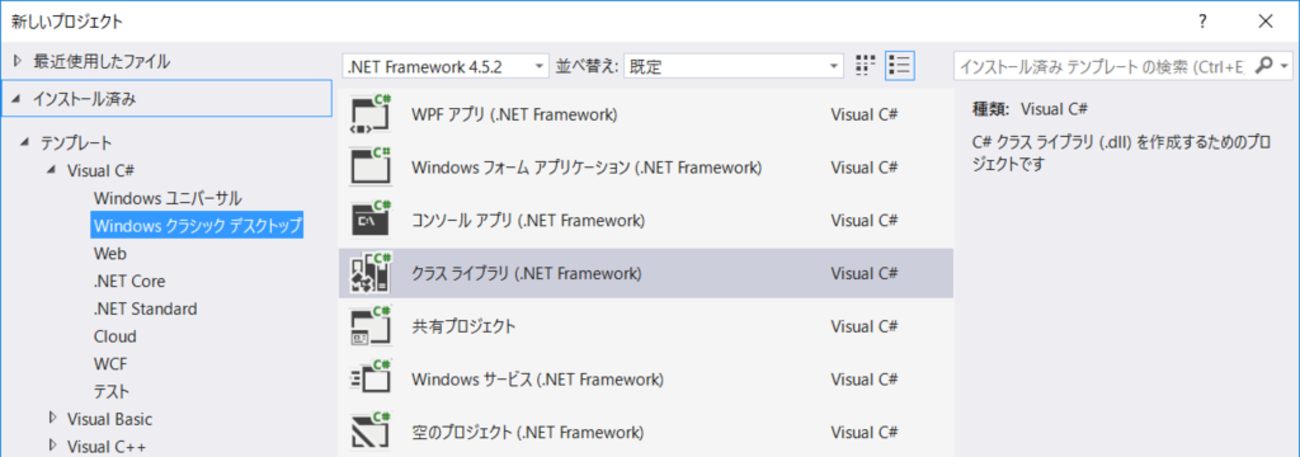Switch to small icons view

[866, 67]
